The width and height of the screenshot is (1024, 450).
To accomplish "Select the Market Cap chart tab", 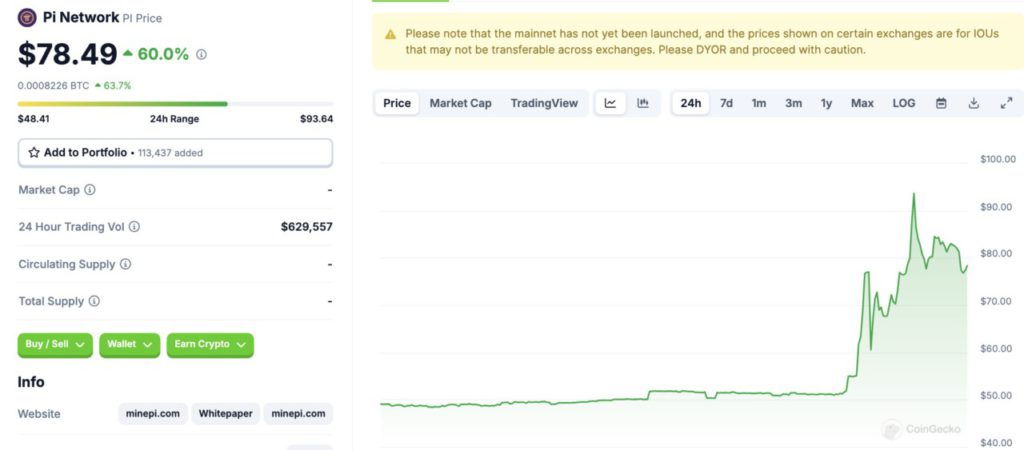I will [x=460, y=103].
